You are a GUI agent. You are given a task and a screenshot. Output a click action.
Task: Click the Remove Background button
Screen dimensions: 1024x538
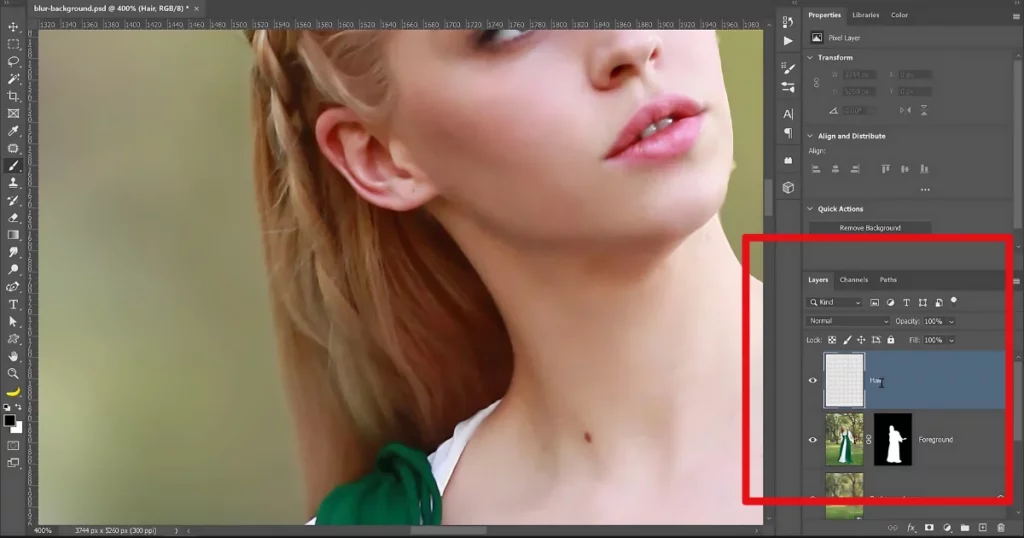coord(870,228)
